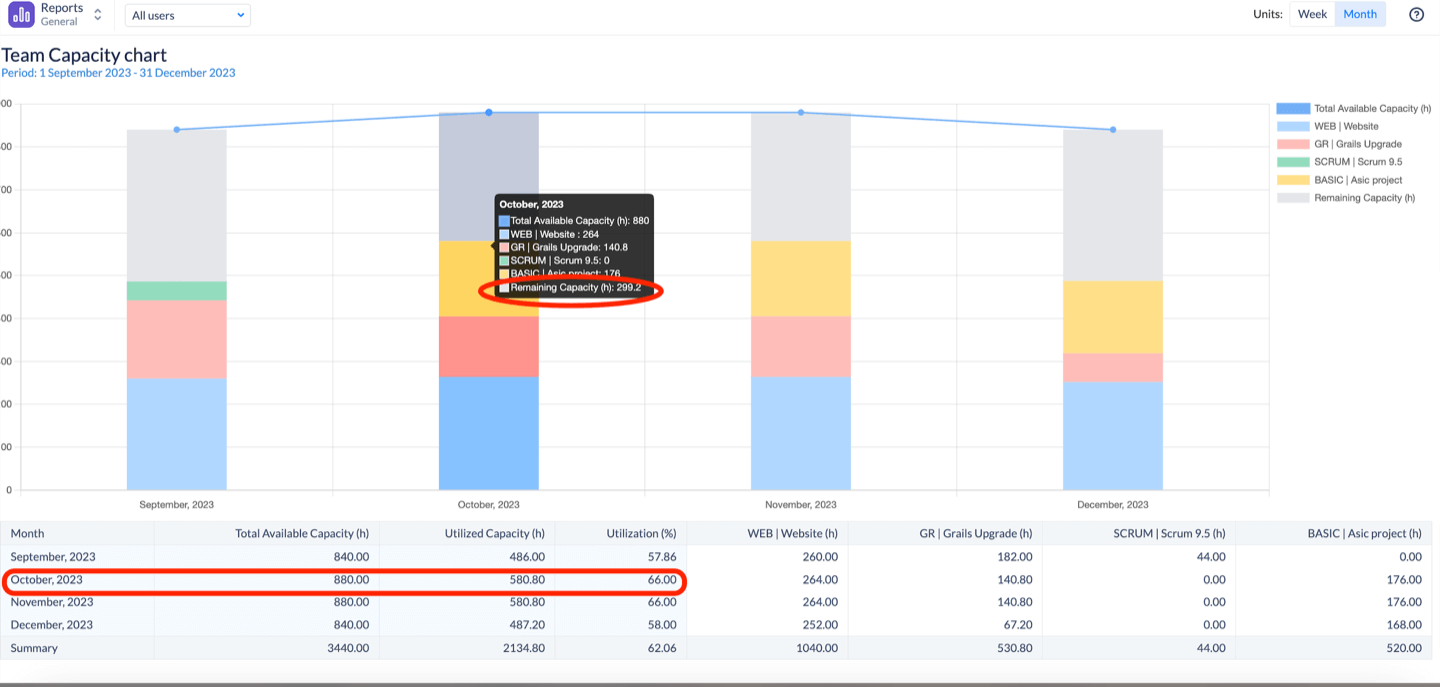Viewport: 1440px width, 687px height.
Task: Click the green Scrum segment in September bar
Action: click(177, 291)
